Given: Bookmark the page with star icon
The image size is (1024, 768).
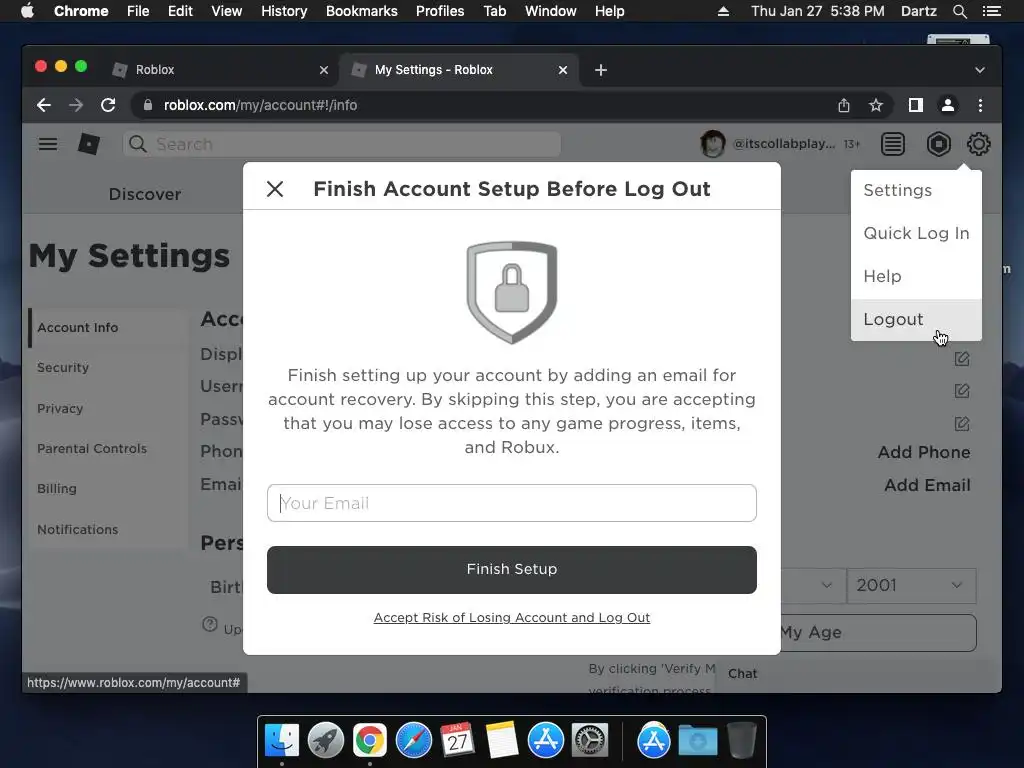Looking at the screenshot, I should click(x=876, y=105).
